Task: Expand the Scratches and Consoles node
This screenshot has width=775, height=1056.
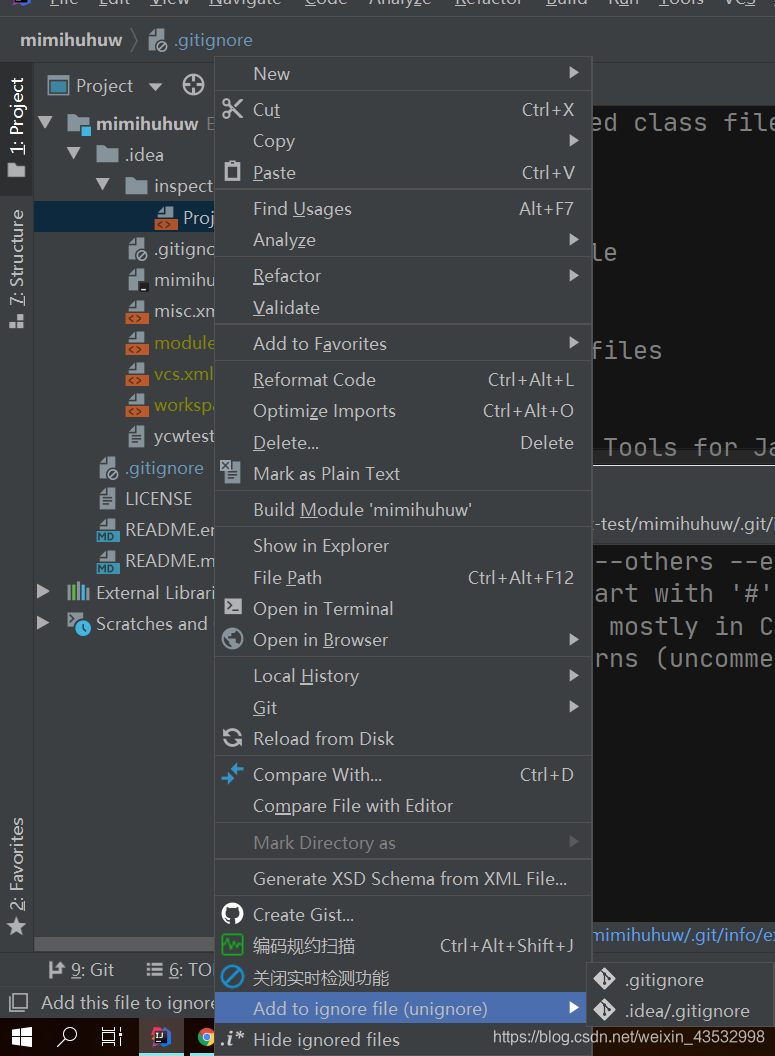Action: coord(43,623)
